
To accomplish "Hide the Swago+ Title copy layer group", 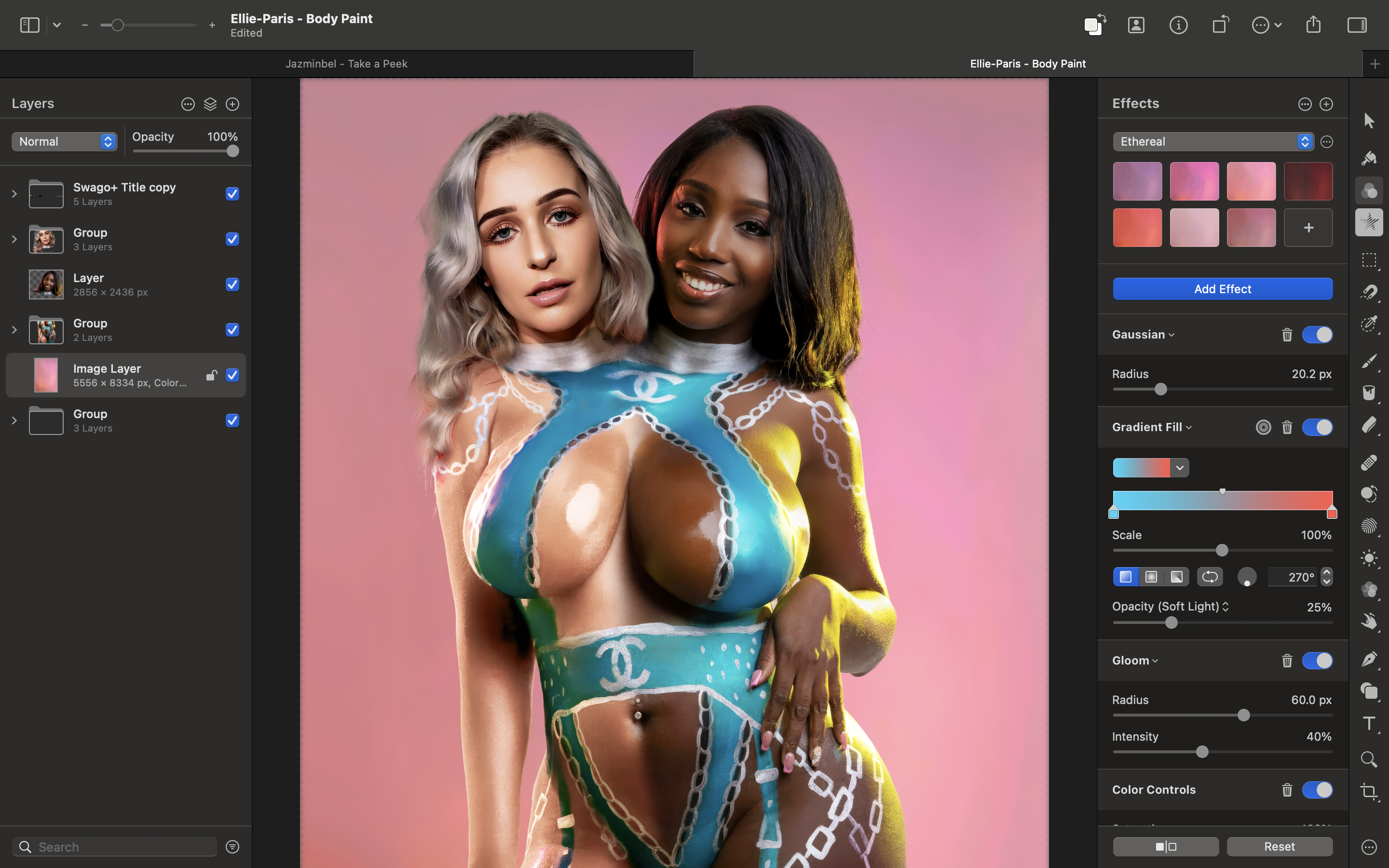I will [x=232, y=194].
